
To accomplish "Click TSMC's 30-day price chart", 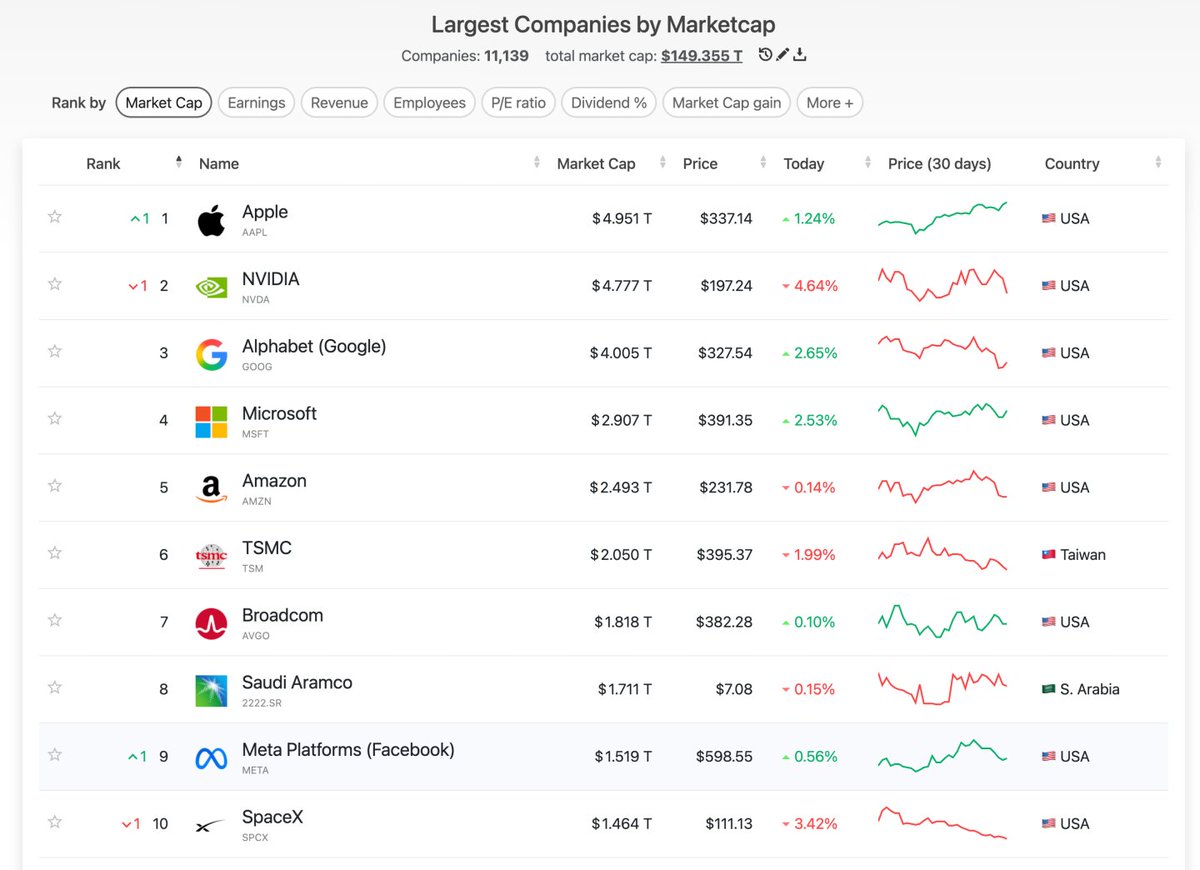I will click(942, 554).
